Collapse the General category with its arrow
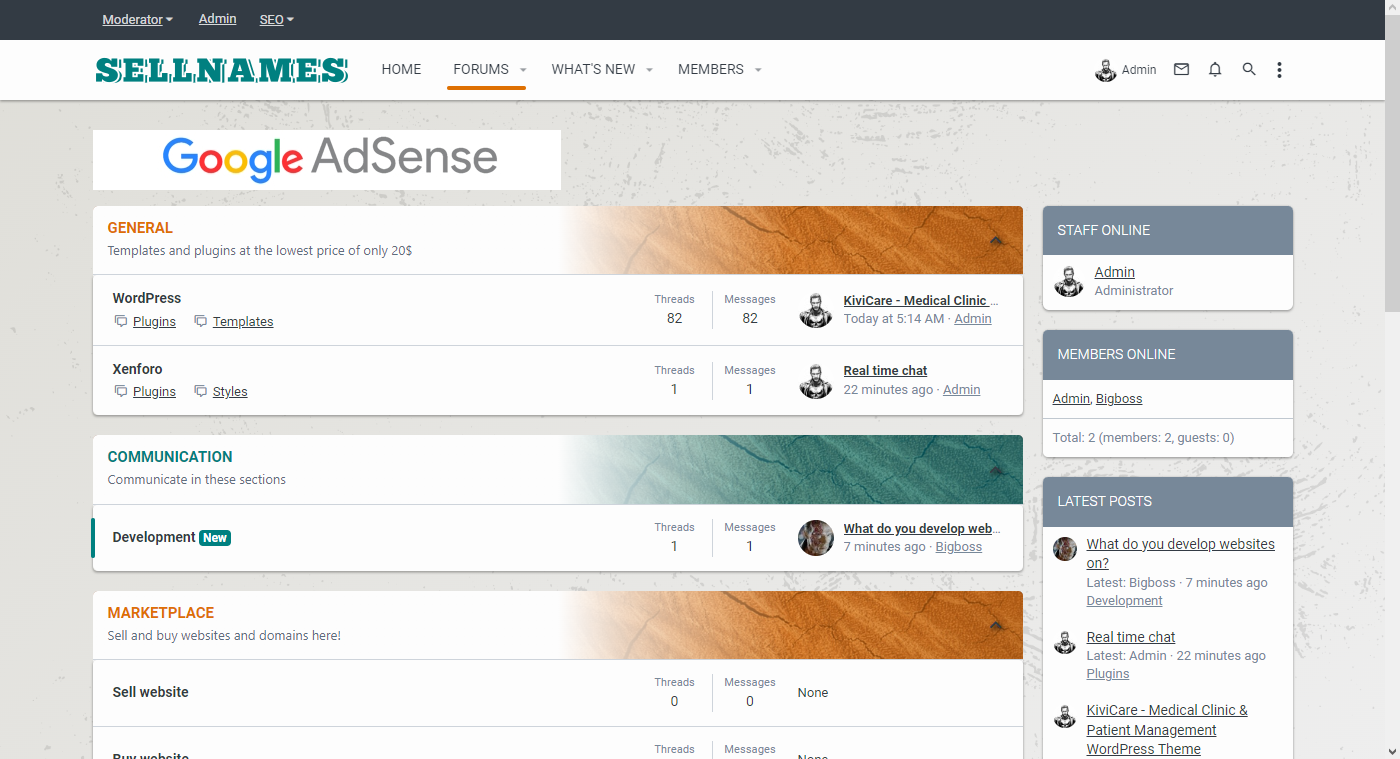 [996, 240]
